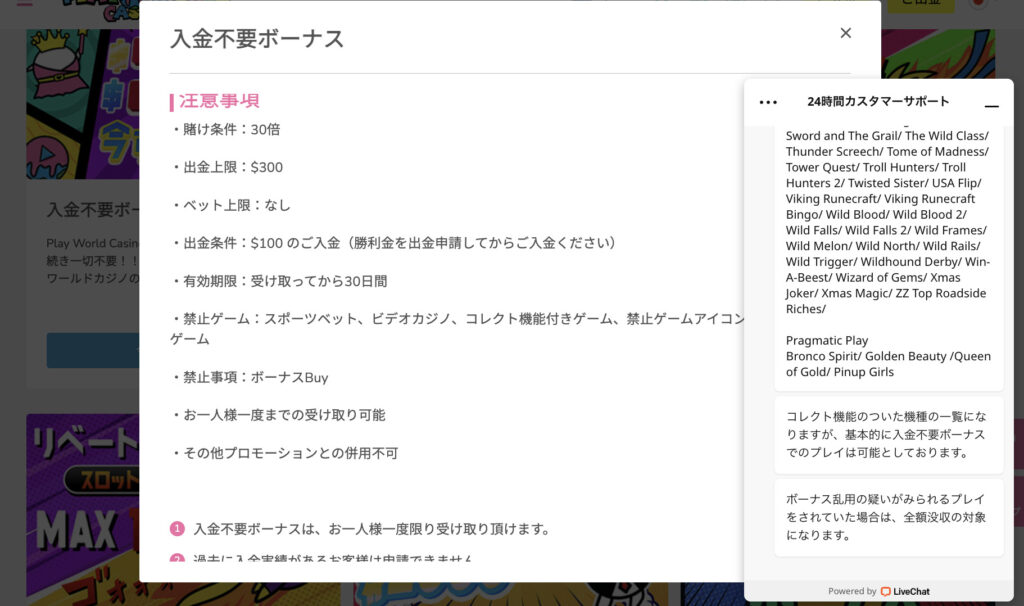The height and width of the screenshot is (606, 1024).
Task: Select the 入金不要ボーナスは、お一人様一度限り sentence
Action: point(372,529)
